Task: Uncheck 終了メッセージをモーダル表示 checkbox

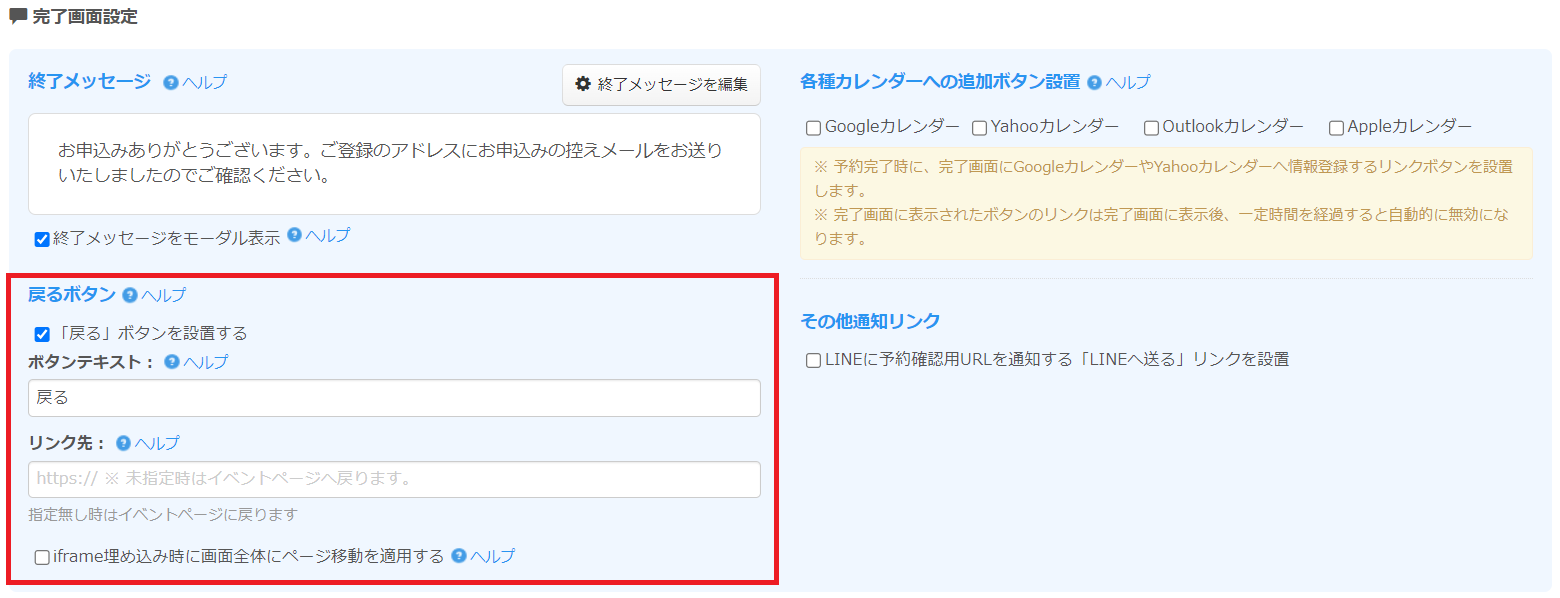Action: coord(42,239)
